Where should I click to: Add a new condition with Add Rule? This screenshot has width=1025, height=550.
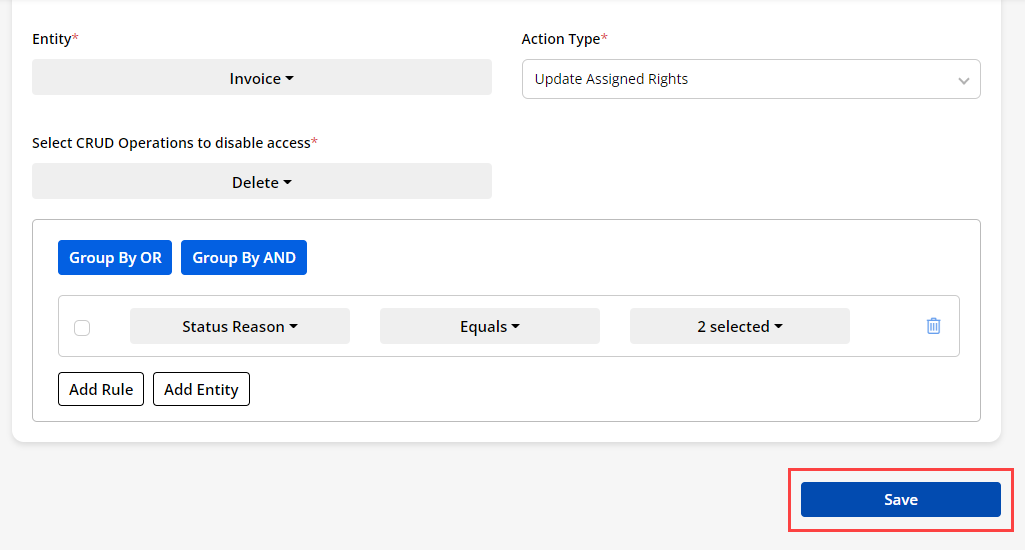click(101, 389)
